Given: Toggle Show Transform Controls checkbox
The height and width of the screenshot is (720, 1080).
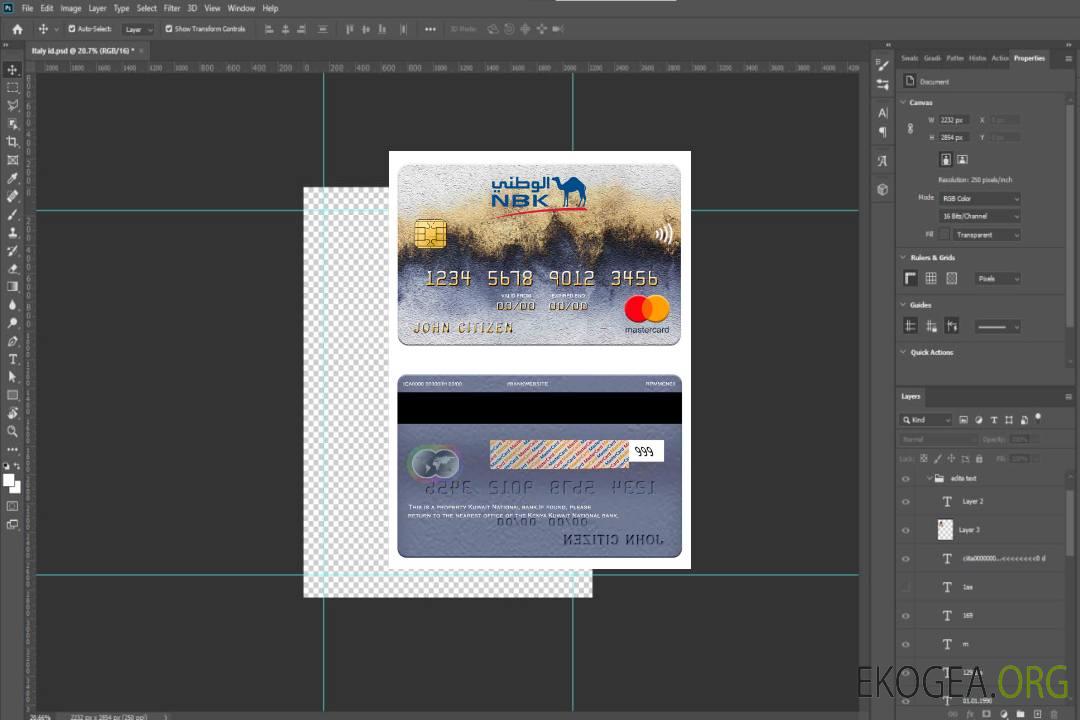Looking at the screenshot, I should (x=169, y=29).
